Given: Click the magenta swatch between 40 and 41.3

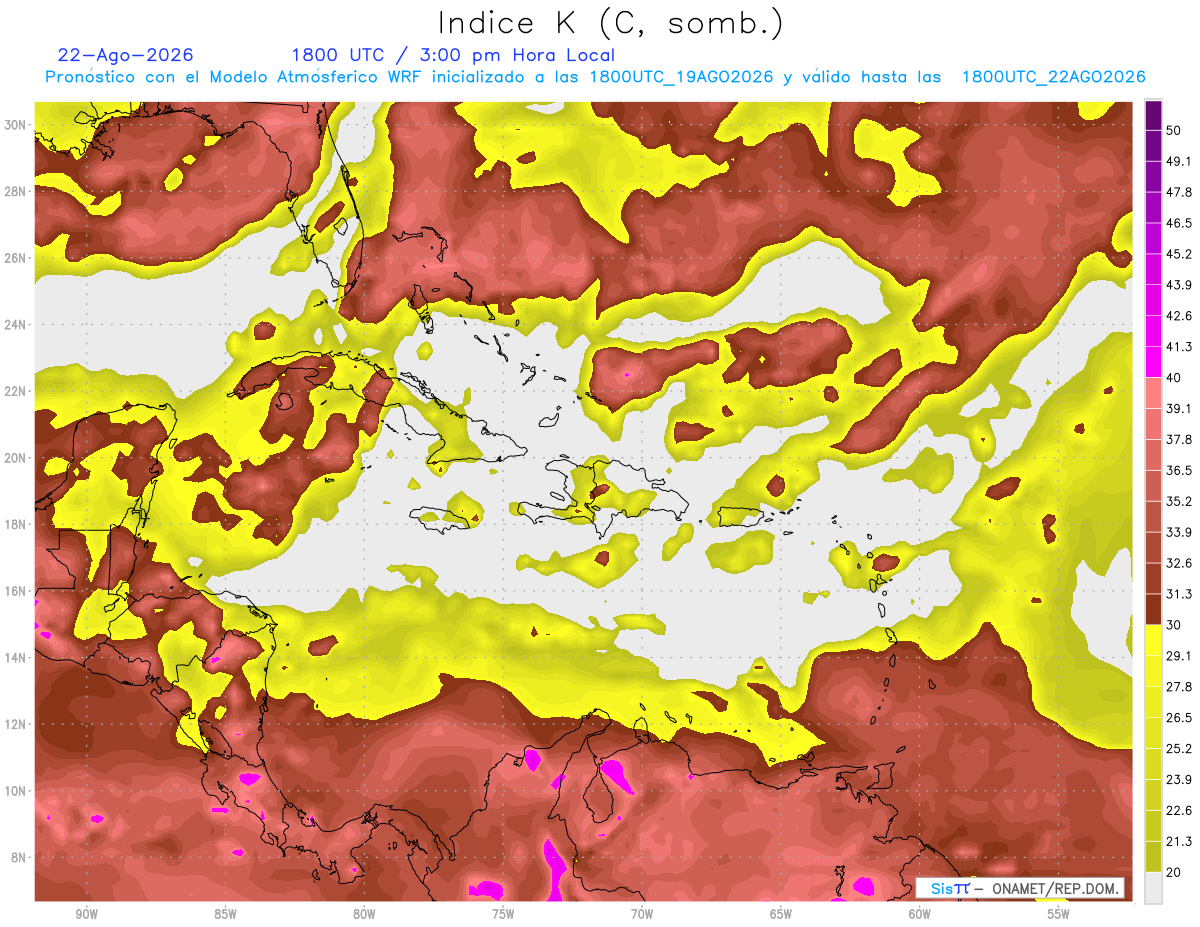Looking at the screenshot, I should pyautogui.click(x=1153, y=362).
